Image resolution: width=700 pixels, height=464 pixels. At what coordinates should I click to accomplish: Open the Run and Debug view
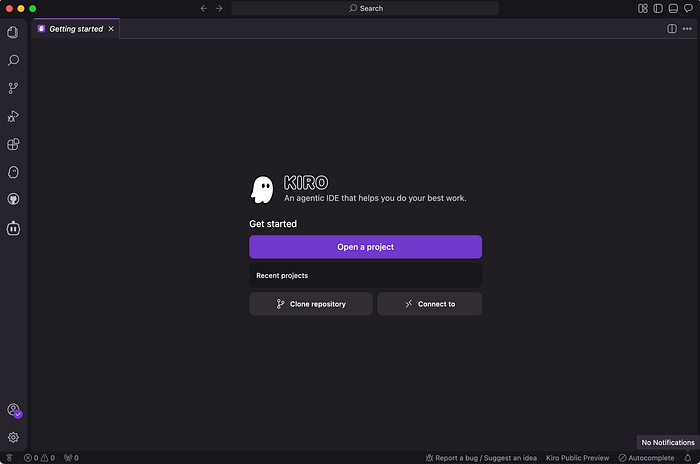coord(13,116)
